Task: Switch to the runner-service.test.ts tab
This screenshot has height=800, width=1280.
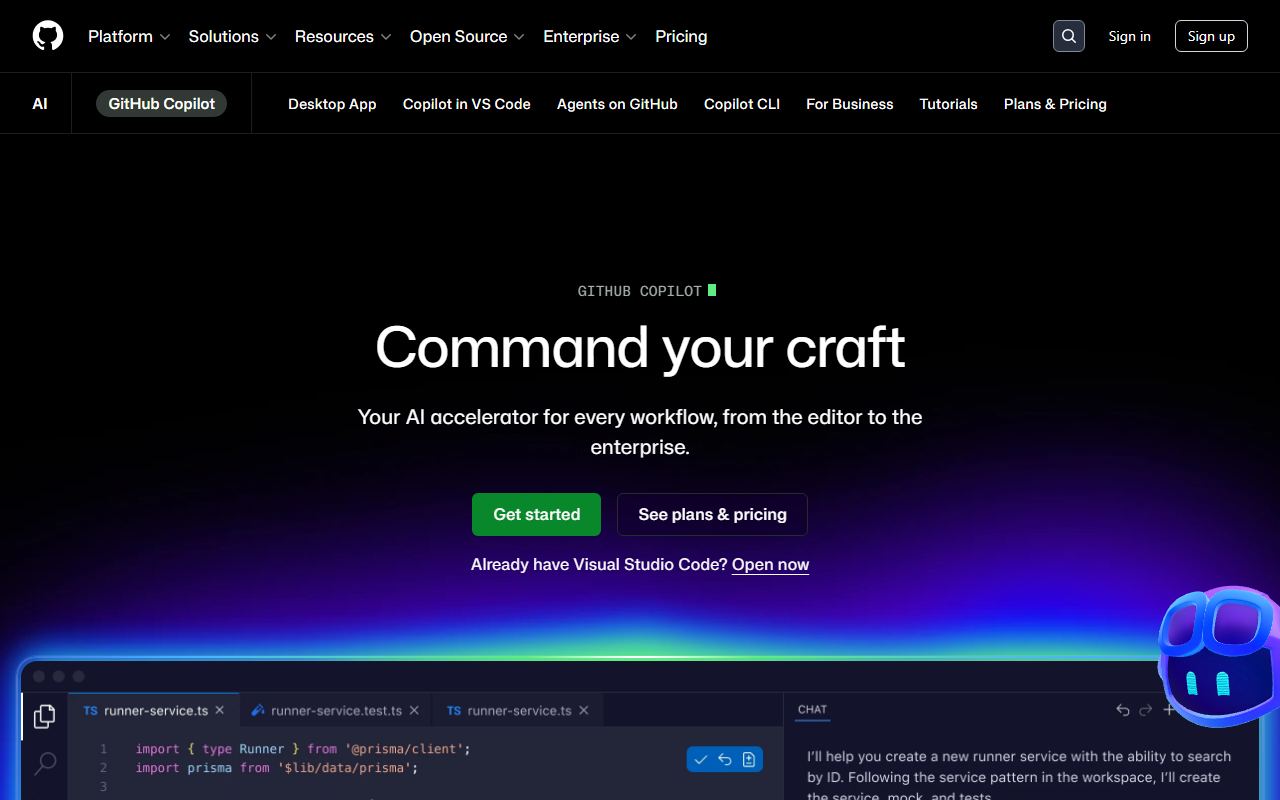Action: [x=336, y=710]
